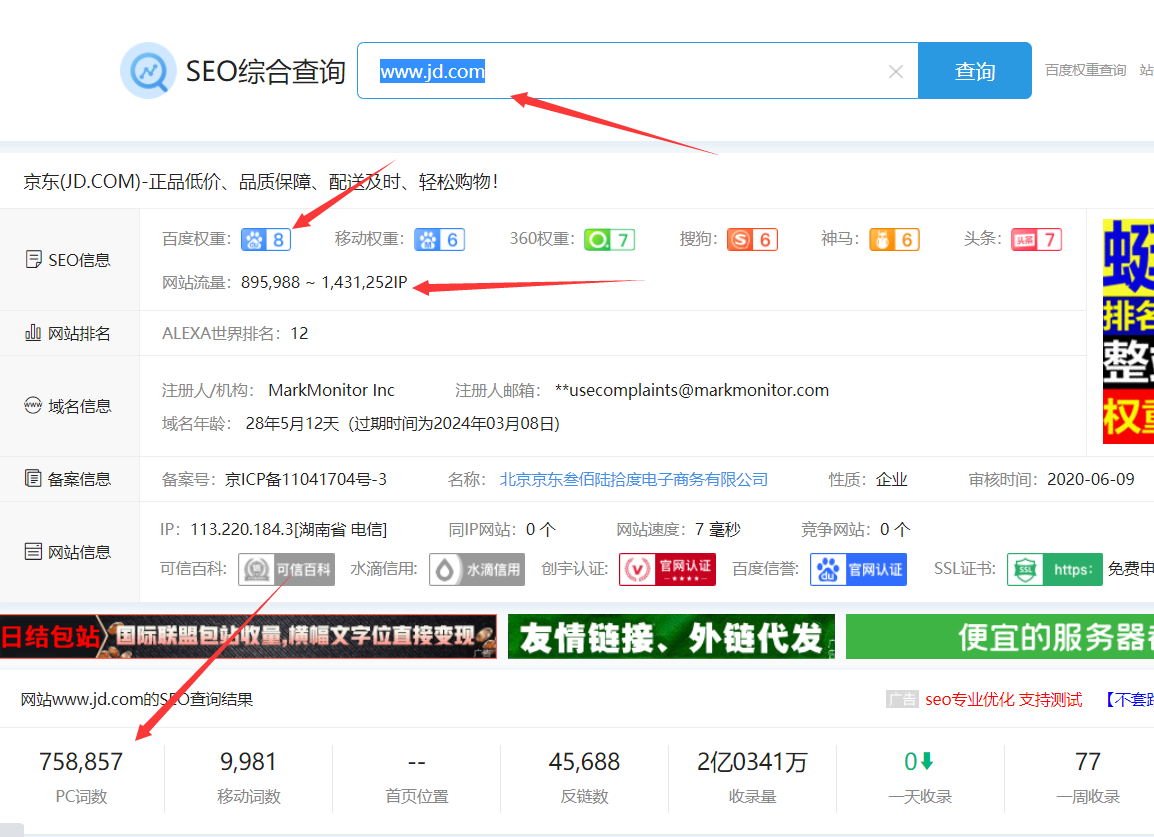Click the SEO综合查询 logo icon
Viewport: 1154px width, 837px height.
click(148, 71)
